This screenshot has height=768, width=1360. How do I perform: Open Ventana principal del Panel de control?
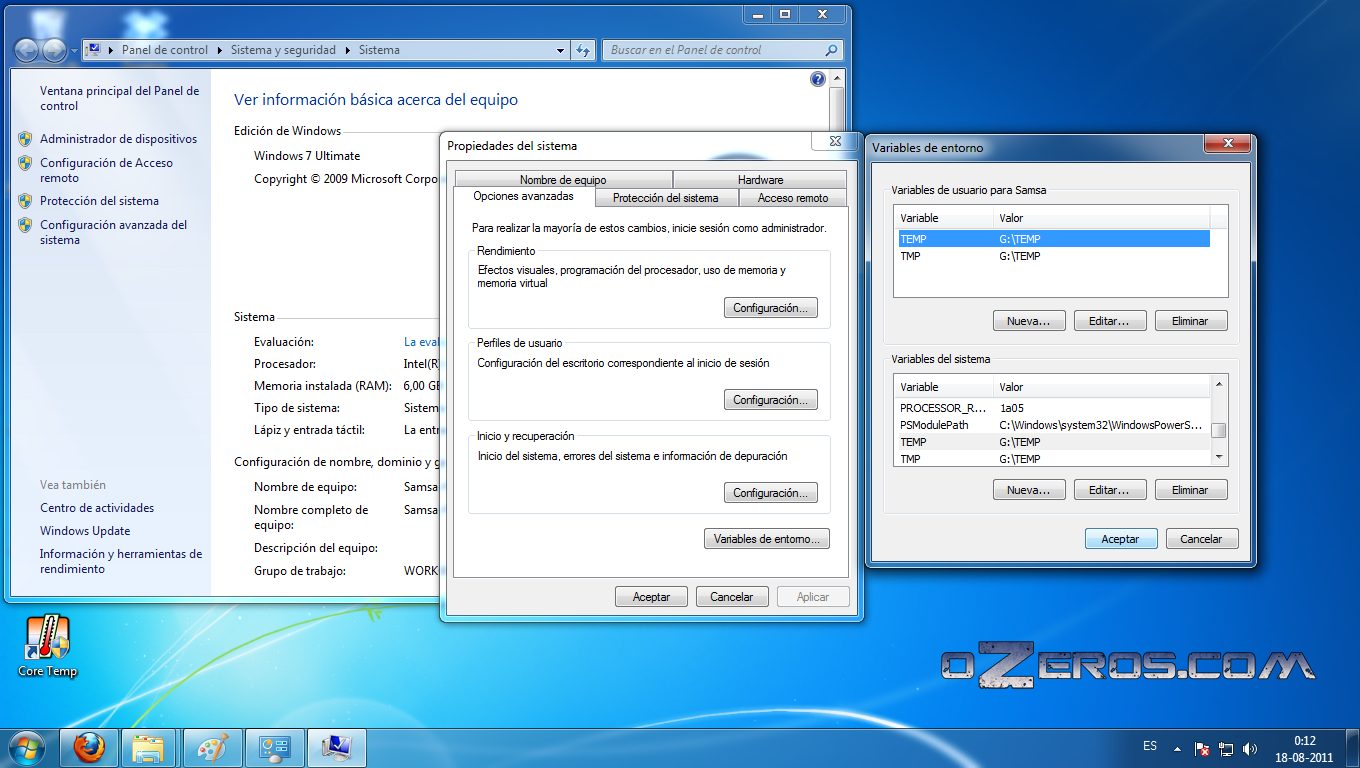(119, 98)
